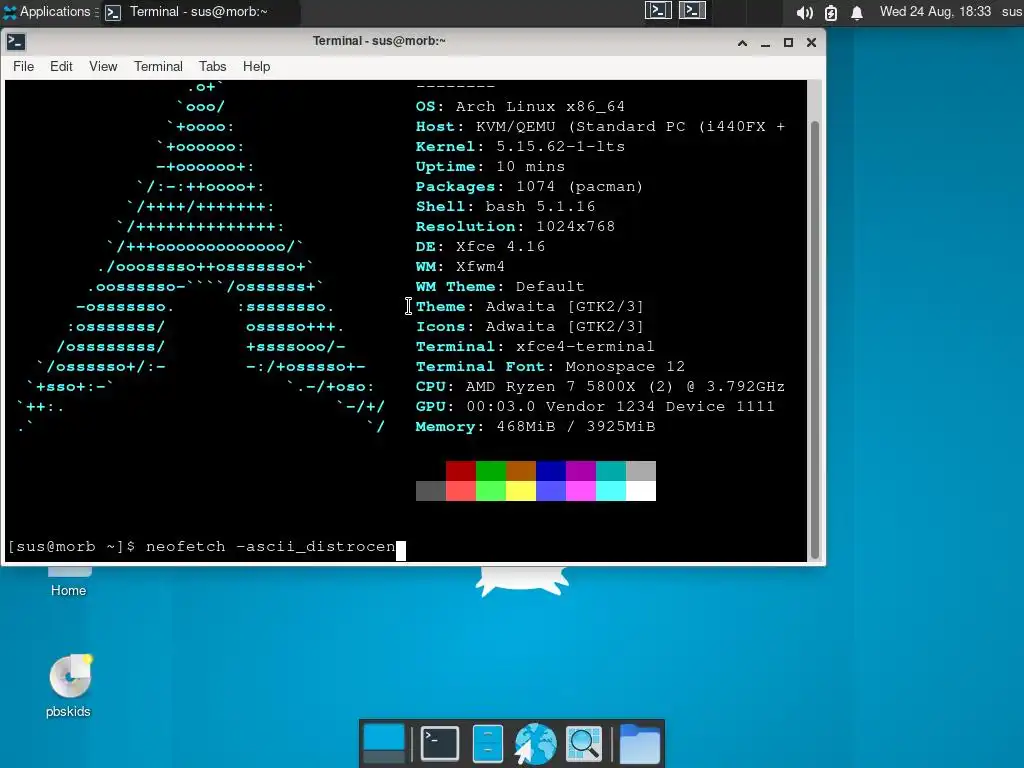Click the 'Terminal Font: Monospace 12' line
This screenshot has height=768, width=1024.
550,367
